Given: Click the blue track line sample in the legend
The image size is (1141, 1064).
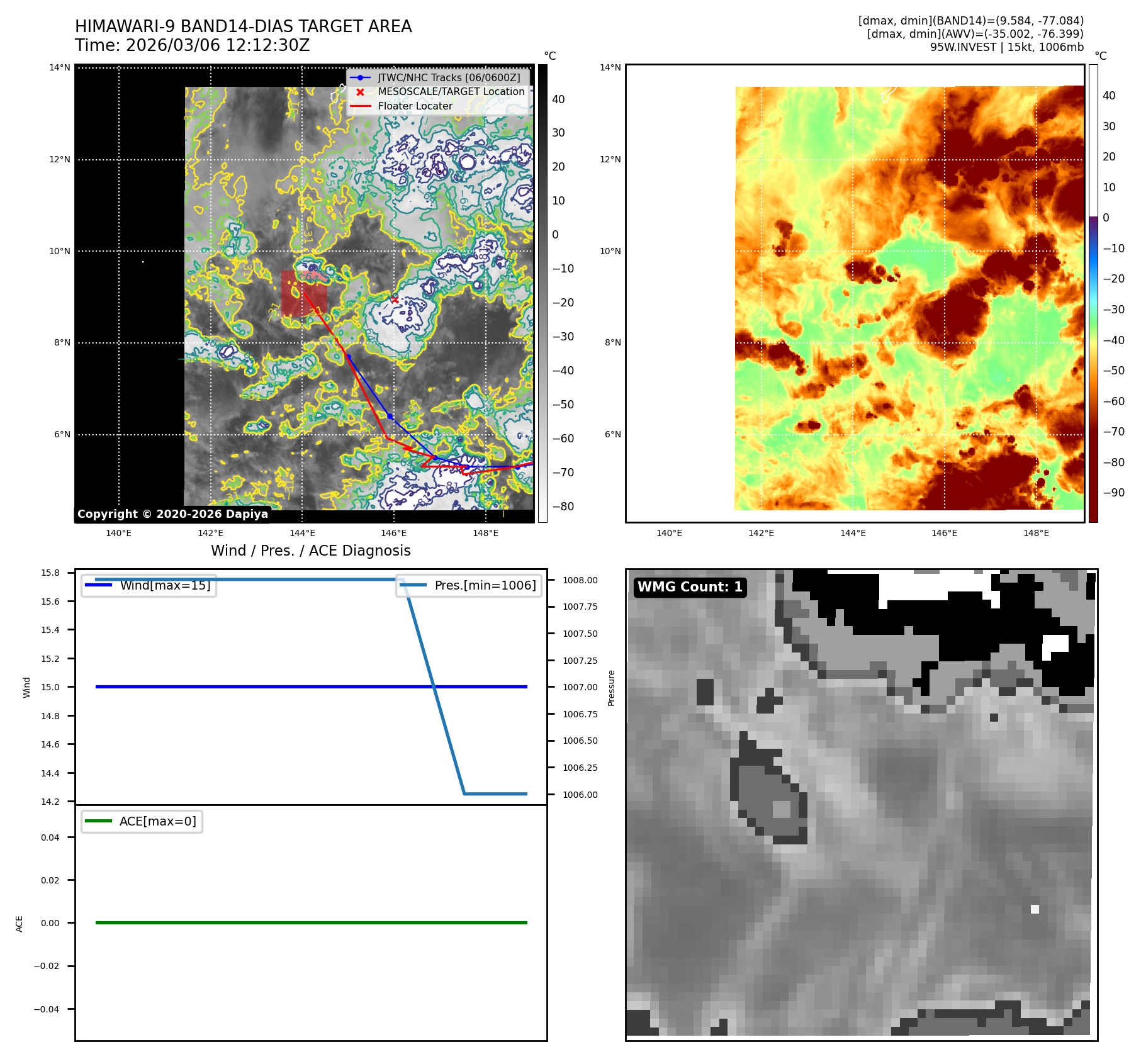Looking at the screenshot, I should click(x=360, y=78).
